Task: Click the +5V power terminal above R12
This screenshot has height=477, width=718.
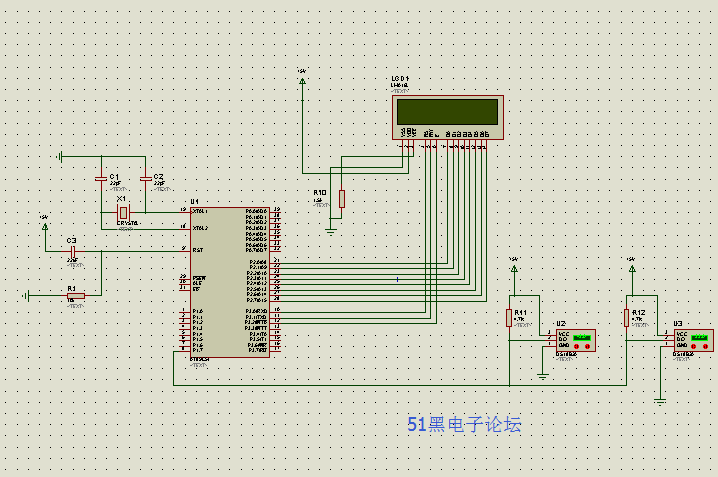Action: coord(631,265)
